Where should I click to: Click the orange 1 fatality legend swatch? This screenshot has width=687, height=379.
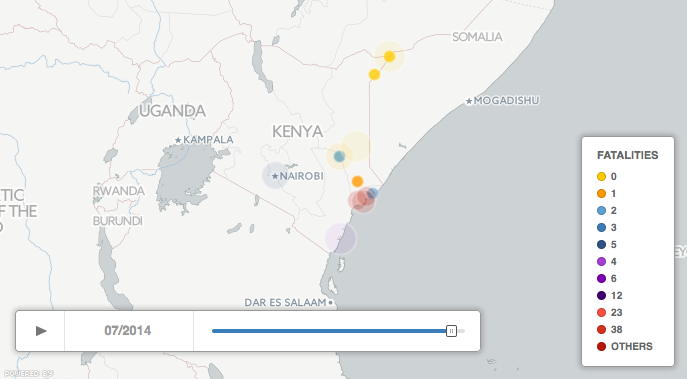click(602, 194)
